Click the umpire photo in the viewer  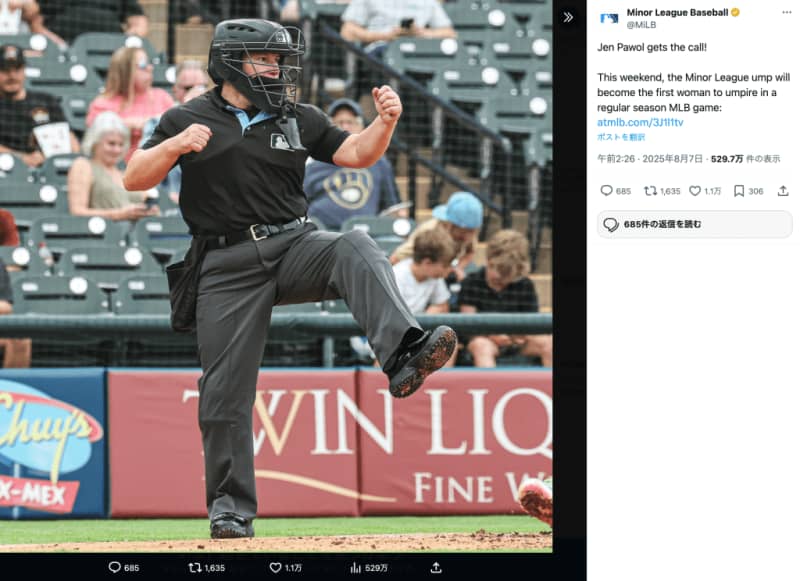pos(276,276)
